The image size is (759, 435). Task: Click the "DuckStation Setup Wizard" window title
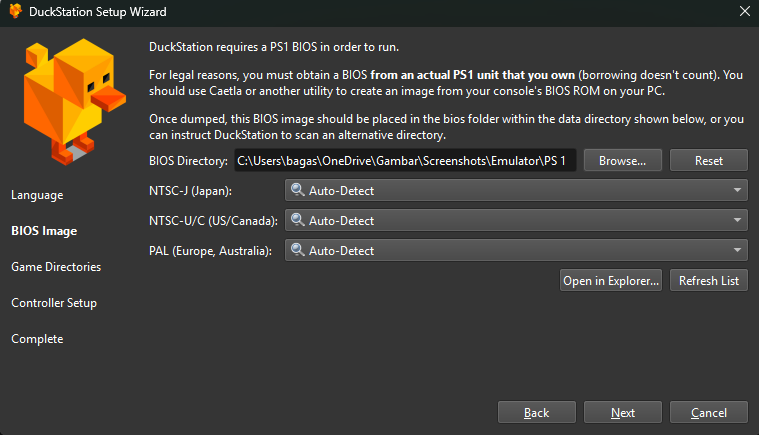[98, 12]
